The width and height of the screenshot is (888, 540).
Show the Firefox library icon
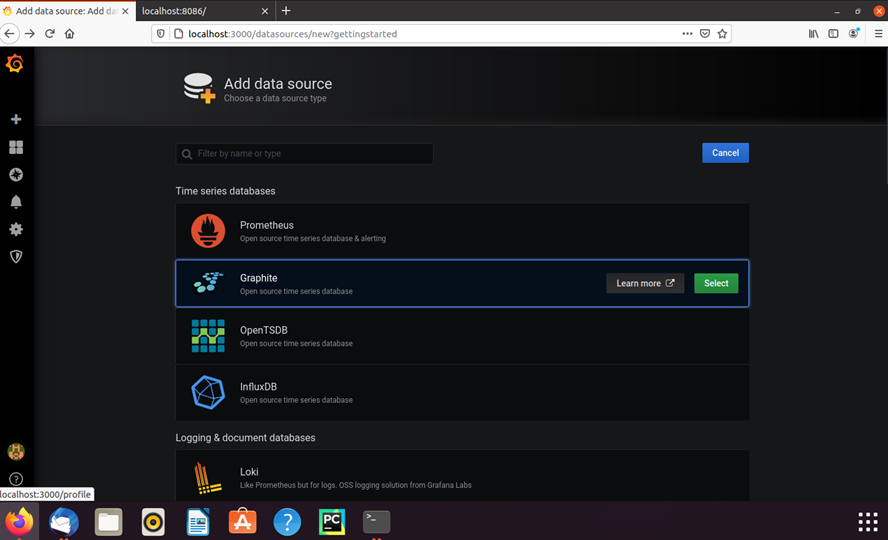(x=813, y=33)
